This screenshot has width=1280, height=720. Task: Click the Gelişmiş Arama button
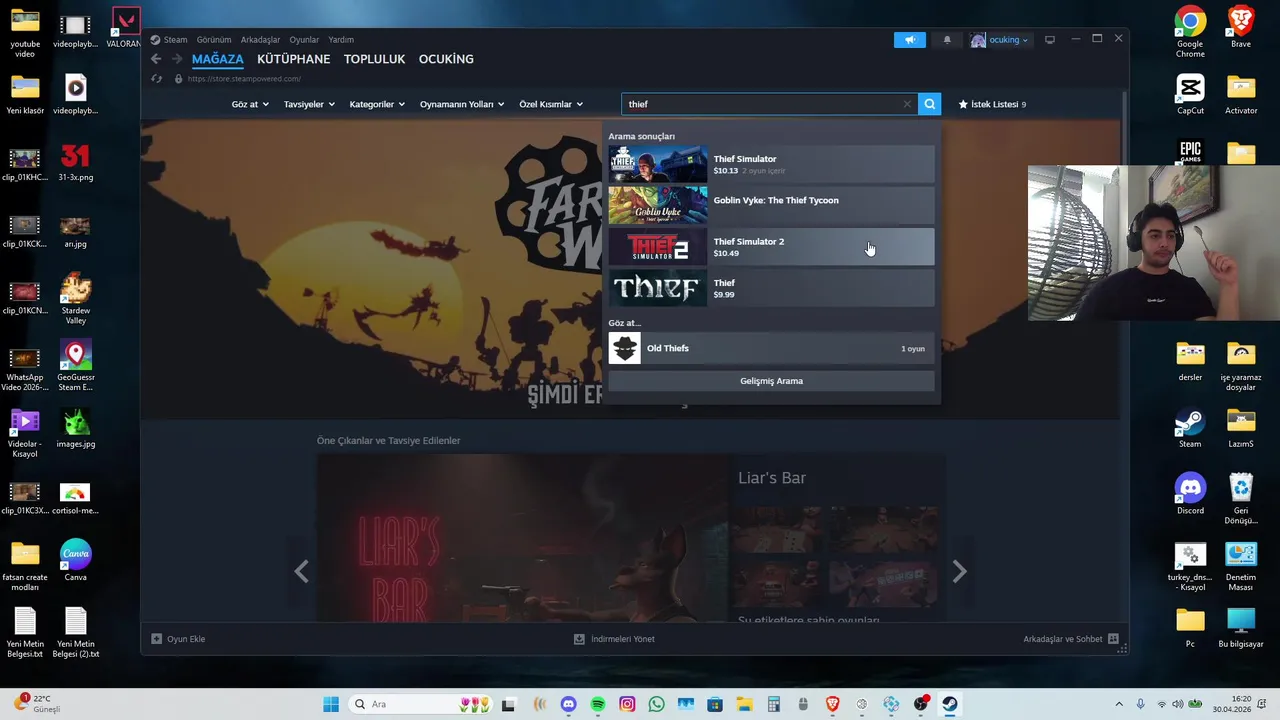(x=771, y=381)
